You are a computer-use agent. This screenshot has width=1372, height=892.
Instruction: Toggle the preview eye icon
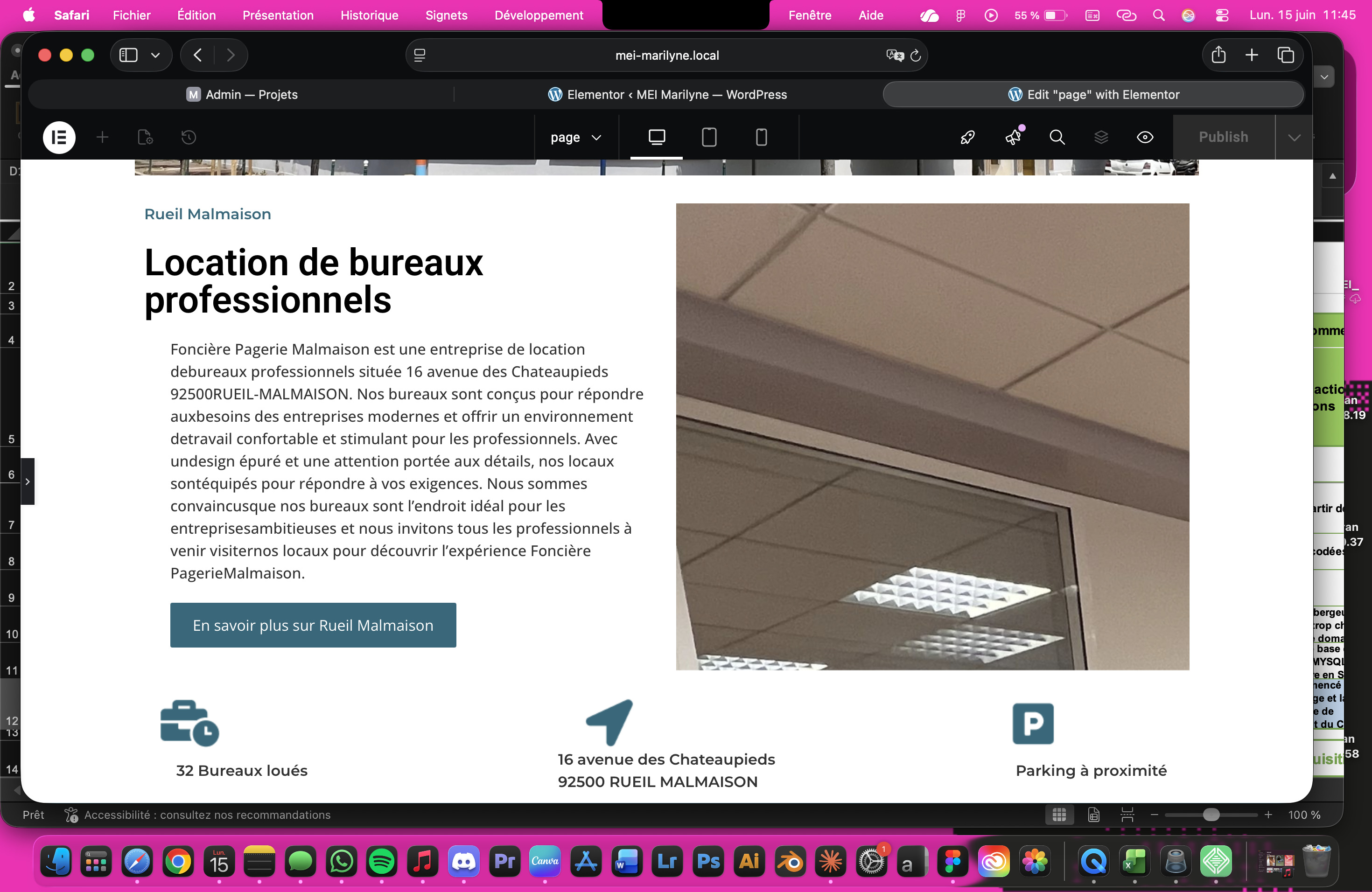[1145, 137]
